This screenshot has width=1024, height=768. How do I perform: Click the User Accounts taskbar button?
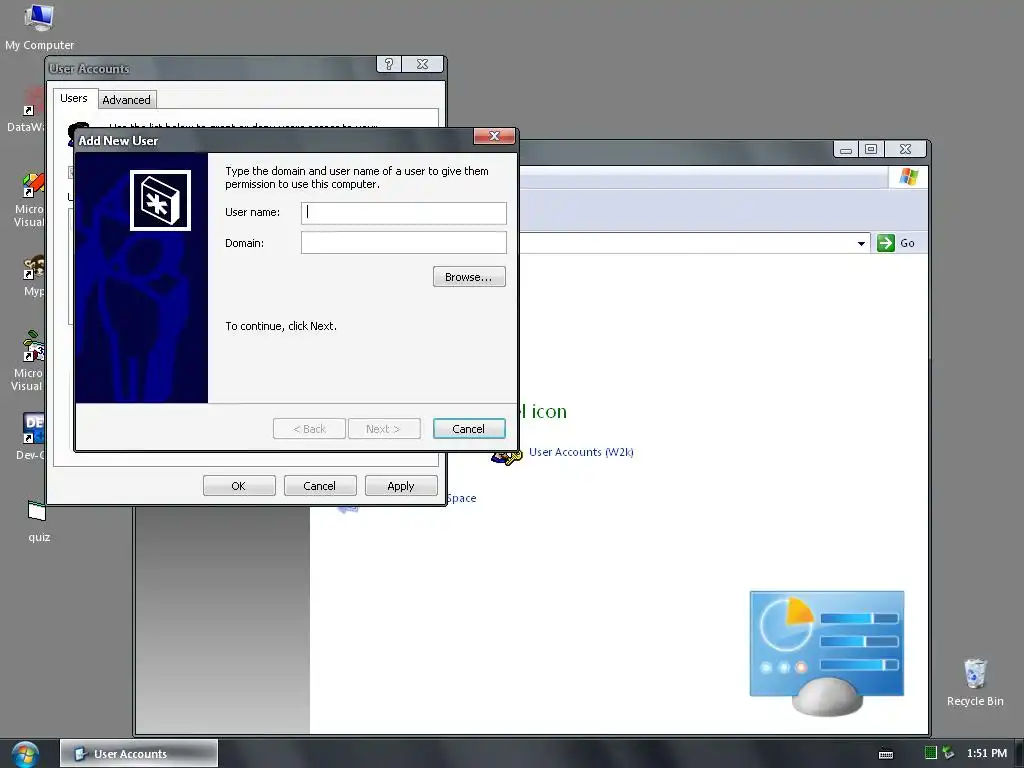[x=139, y=754]
